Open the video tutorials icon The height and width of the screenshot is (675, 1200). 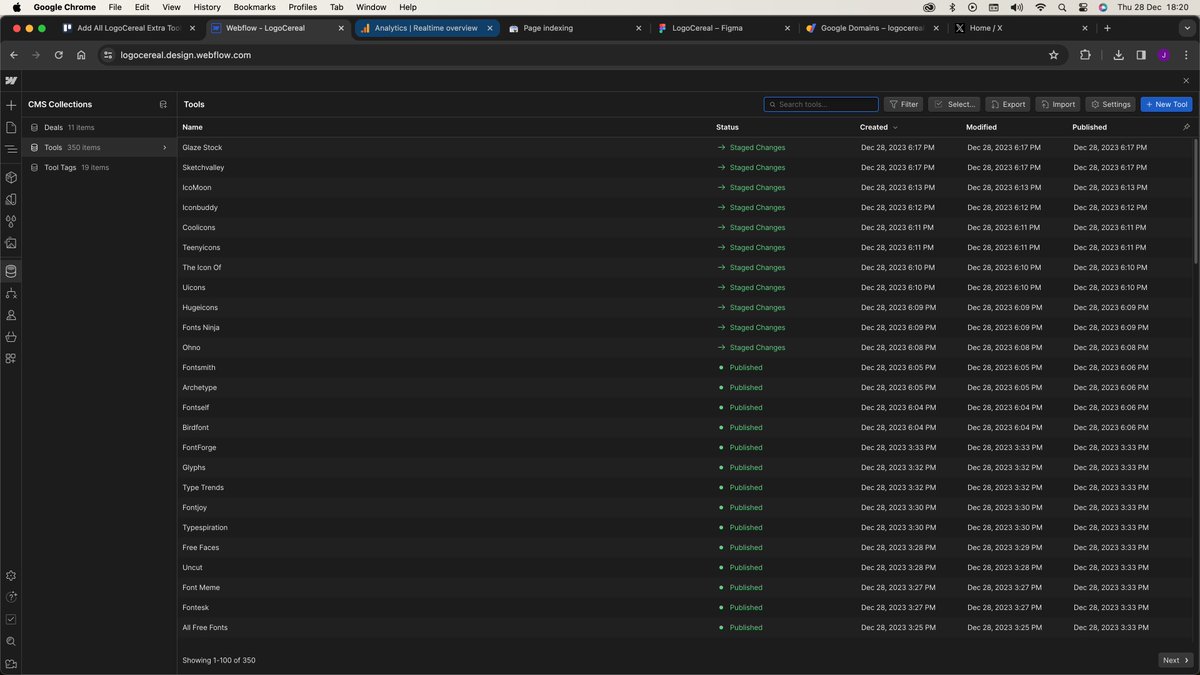click(11, 663)
